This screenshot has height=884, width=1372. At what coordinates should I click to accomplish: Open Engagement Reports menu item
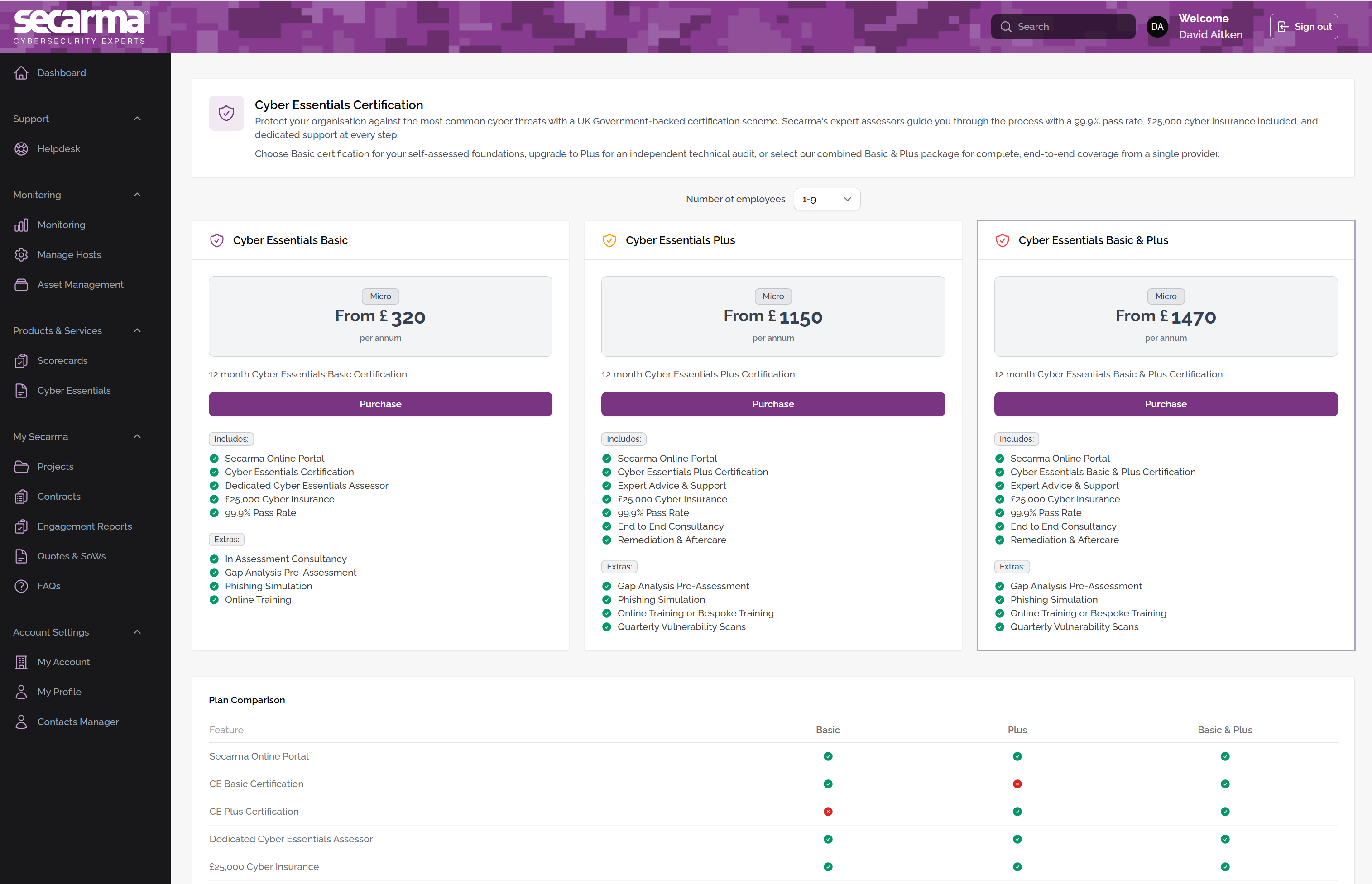84,526
